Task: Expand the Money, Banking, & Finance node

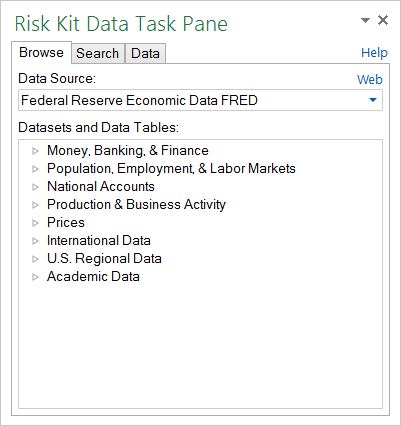Action: 35,151
